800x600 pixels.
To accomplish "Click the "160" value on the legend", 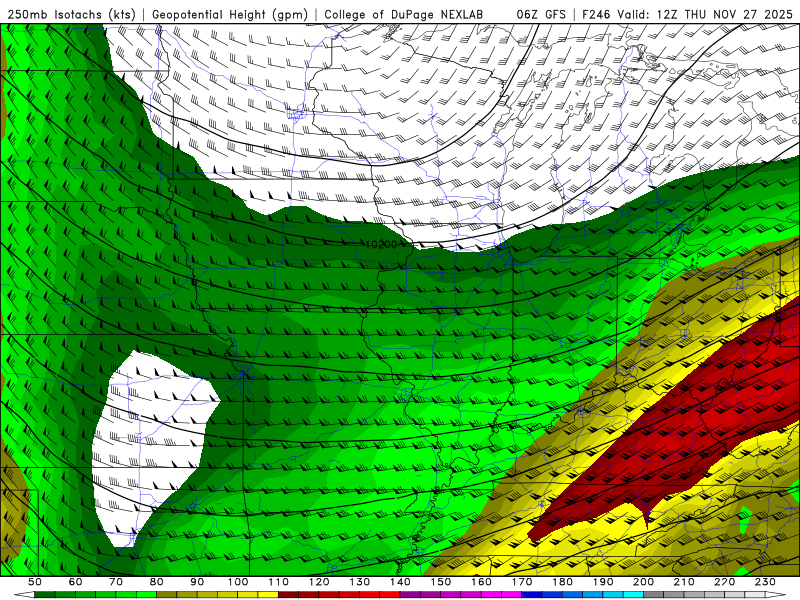I will coord(481,582).
